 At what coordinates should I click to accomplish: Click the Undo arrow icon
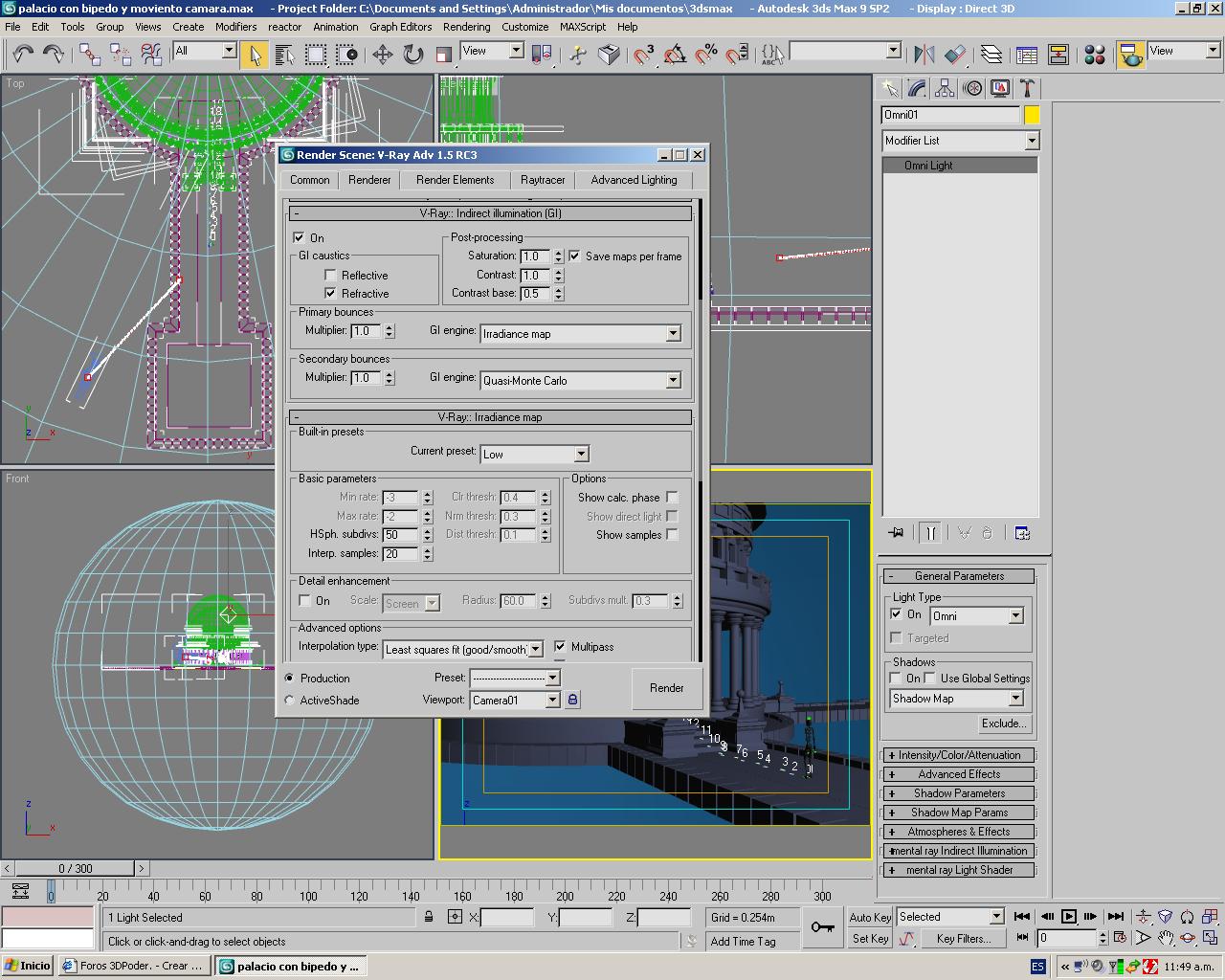tap(23, 55)
